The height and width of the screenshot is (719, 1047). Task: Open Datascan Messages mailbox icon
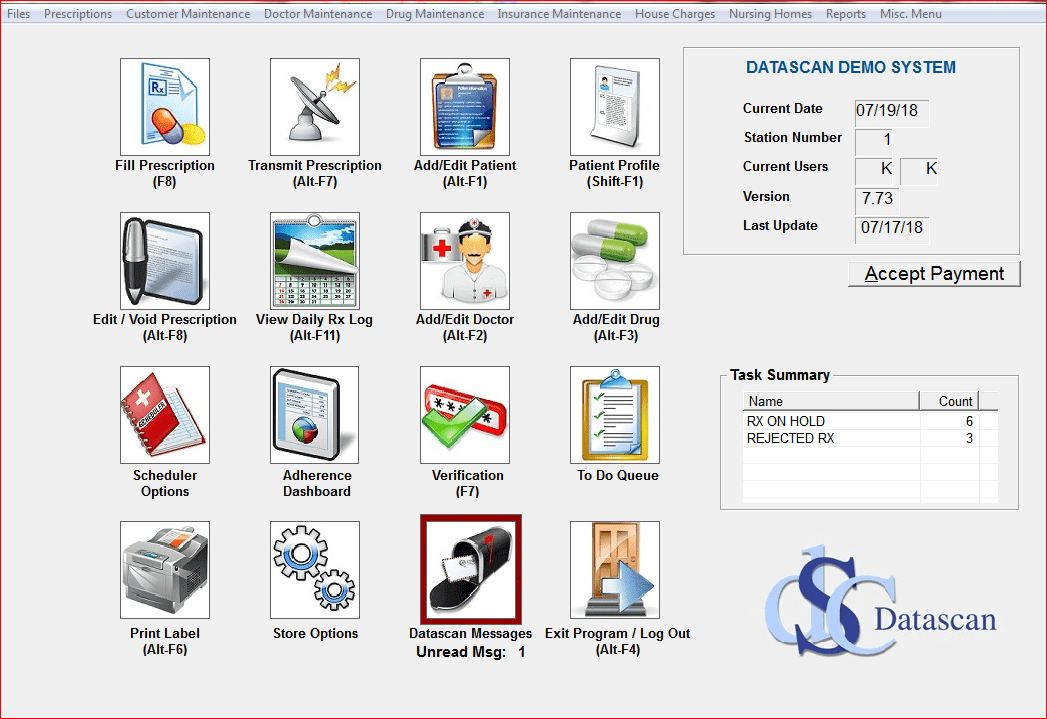pos(471,569)
